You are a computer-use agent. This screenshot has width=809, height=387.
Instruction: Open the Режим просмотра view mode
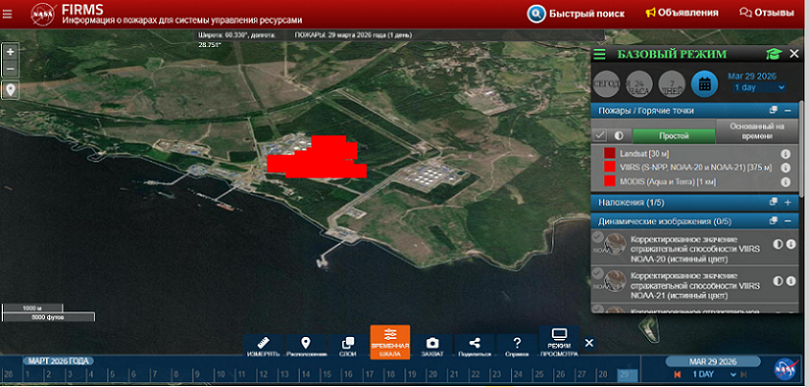[x=559, y=342]
